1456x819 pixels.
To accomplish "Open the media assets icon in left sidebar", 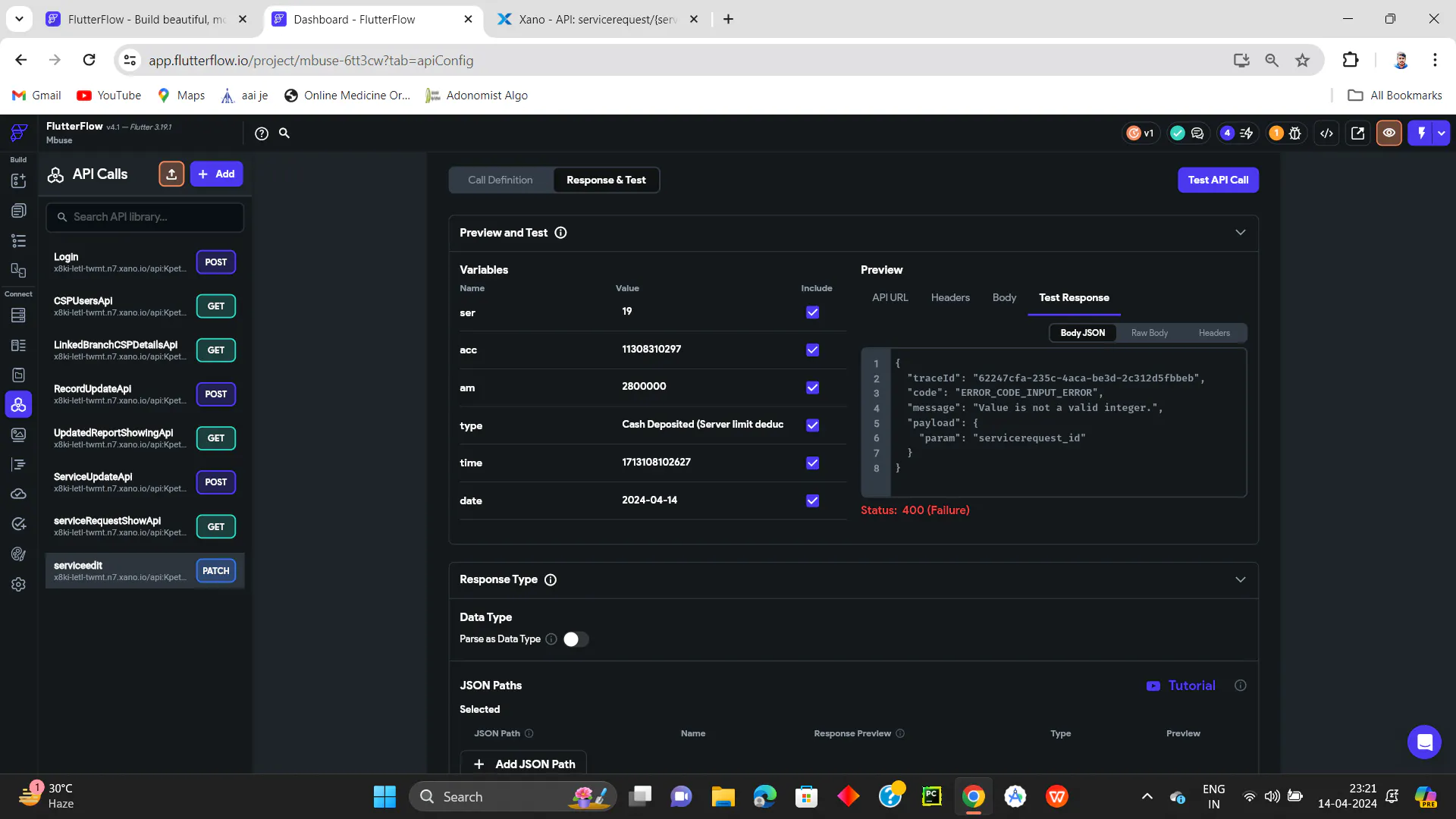I will pos(19,435).
